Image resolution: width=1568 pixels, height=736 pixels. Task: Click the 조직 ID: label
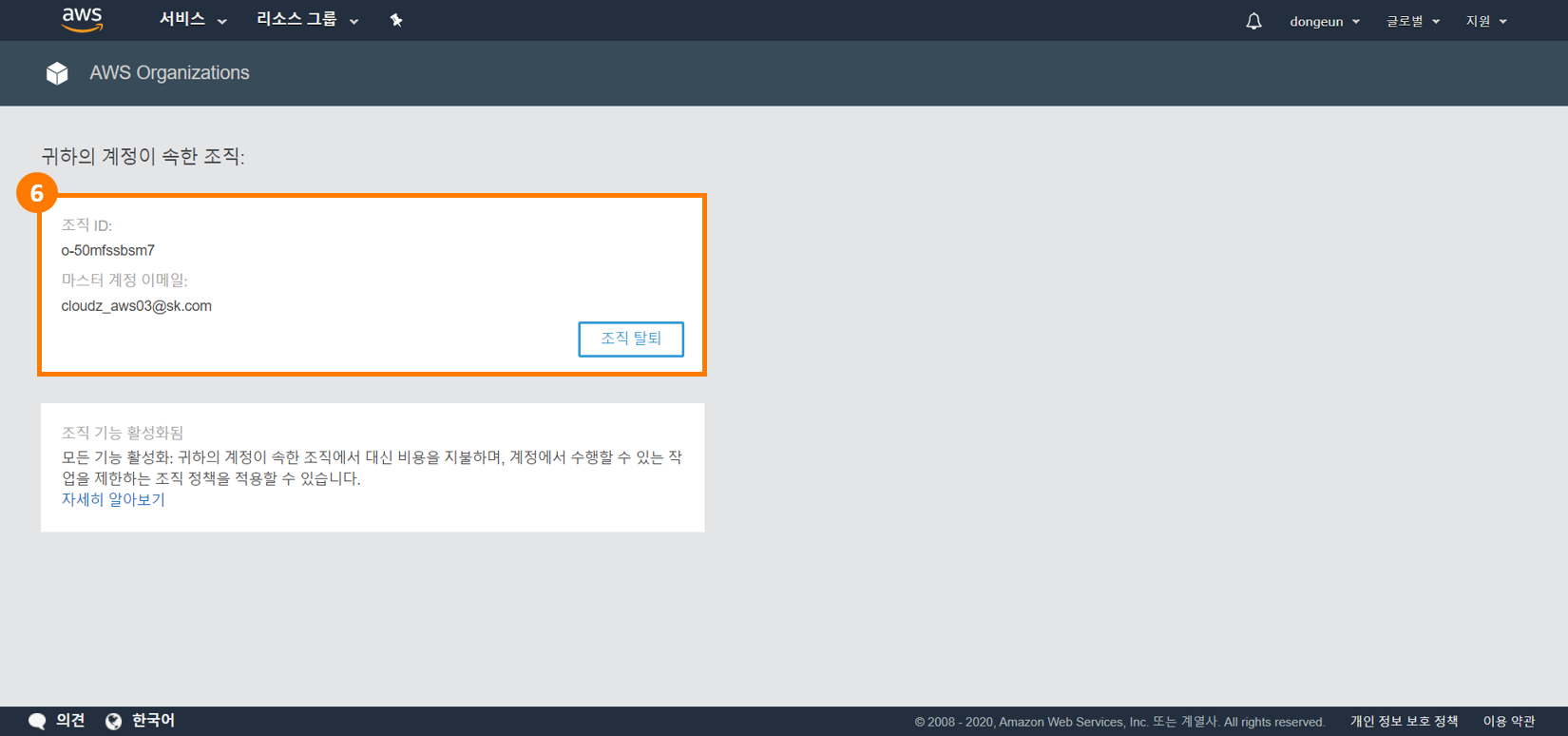click(86, 225)
